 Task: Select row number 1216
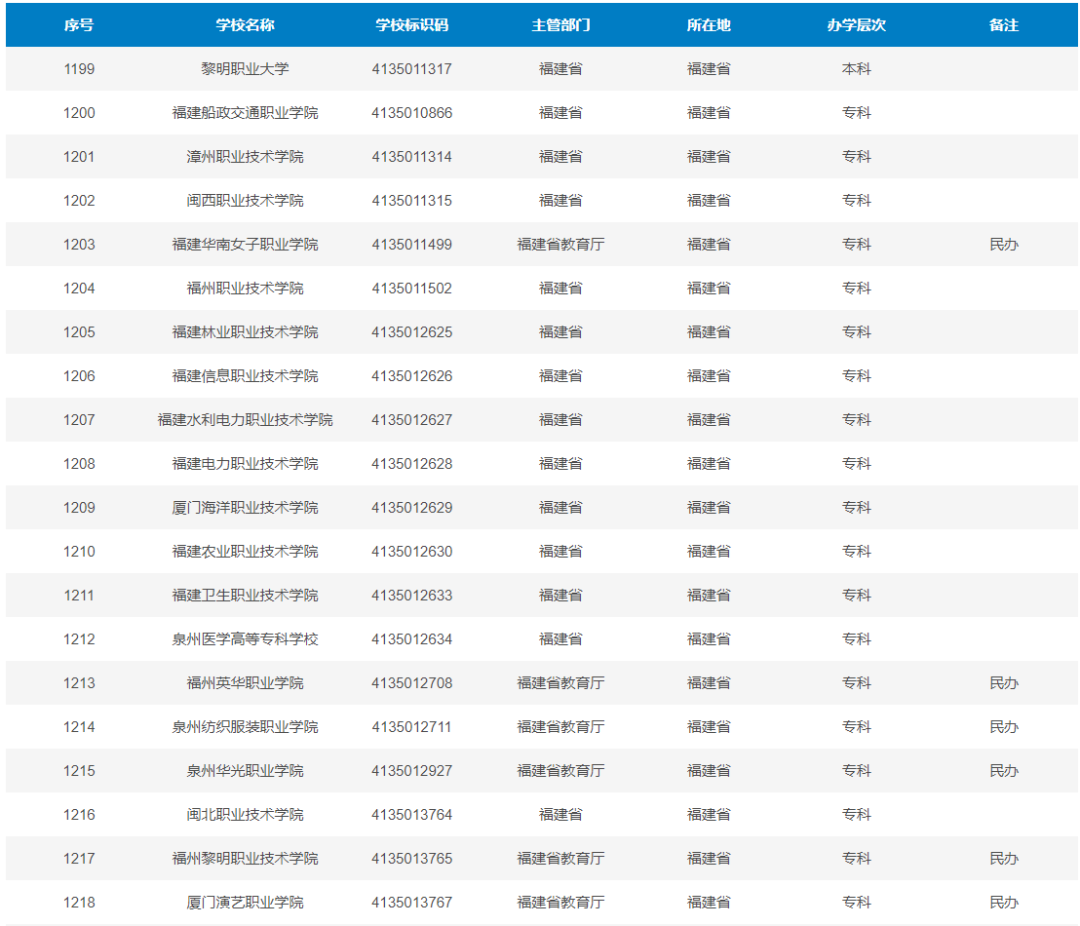pos(79,814)
